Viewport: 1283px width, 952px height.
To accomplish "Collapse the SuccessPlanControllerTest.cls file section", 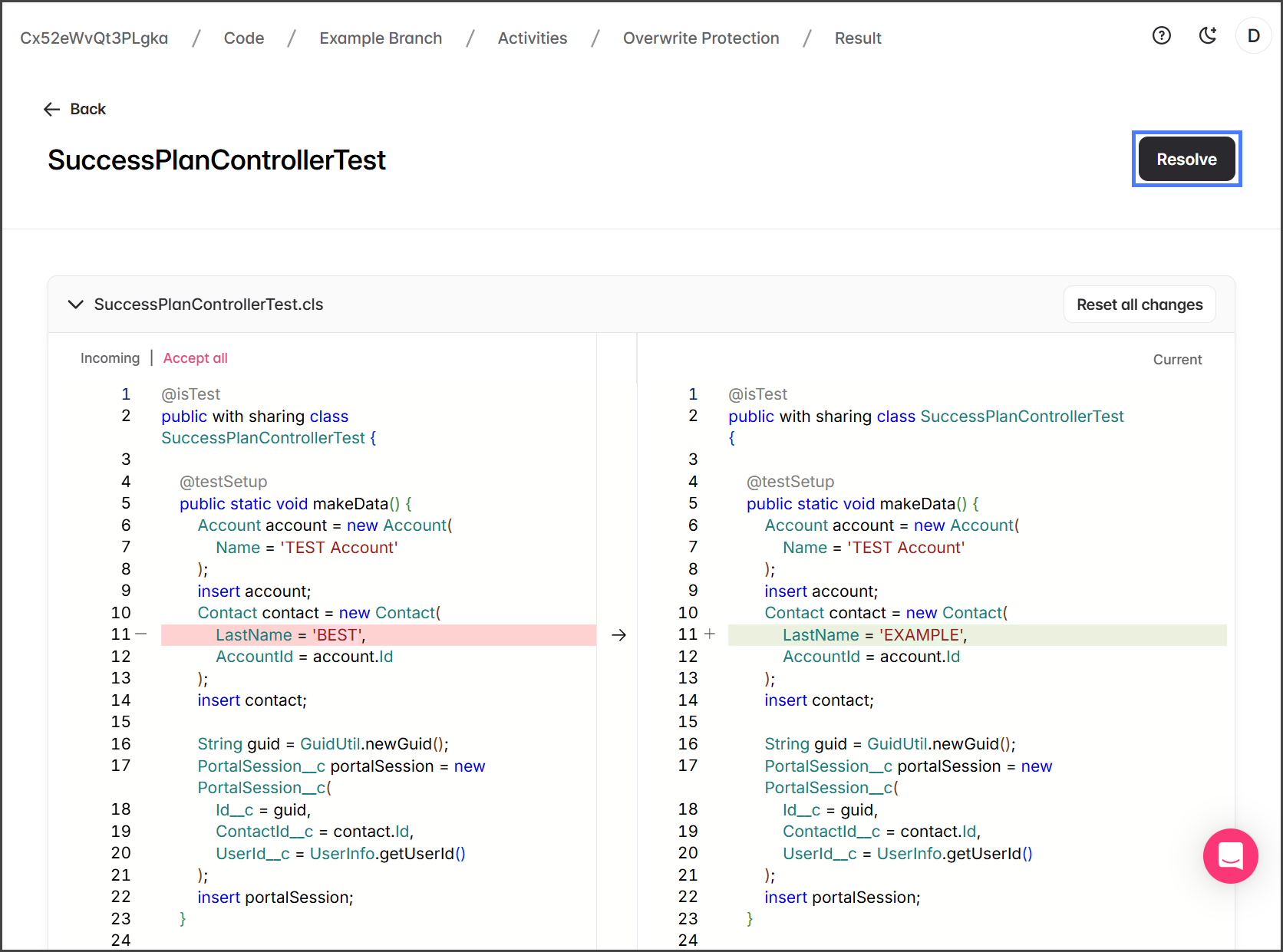I will tap(75, 305).
